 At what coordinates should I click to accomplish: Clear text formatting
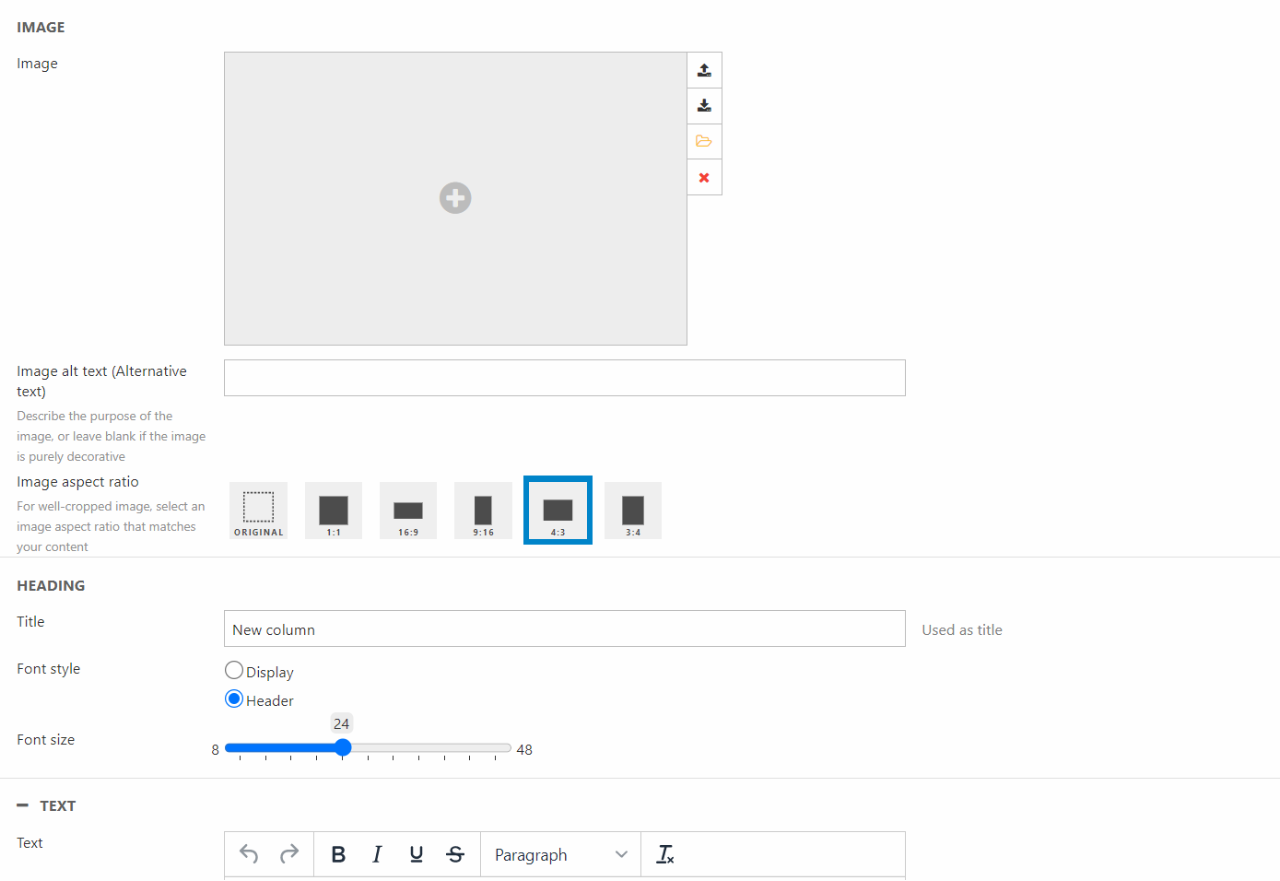665,855
